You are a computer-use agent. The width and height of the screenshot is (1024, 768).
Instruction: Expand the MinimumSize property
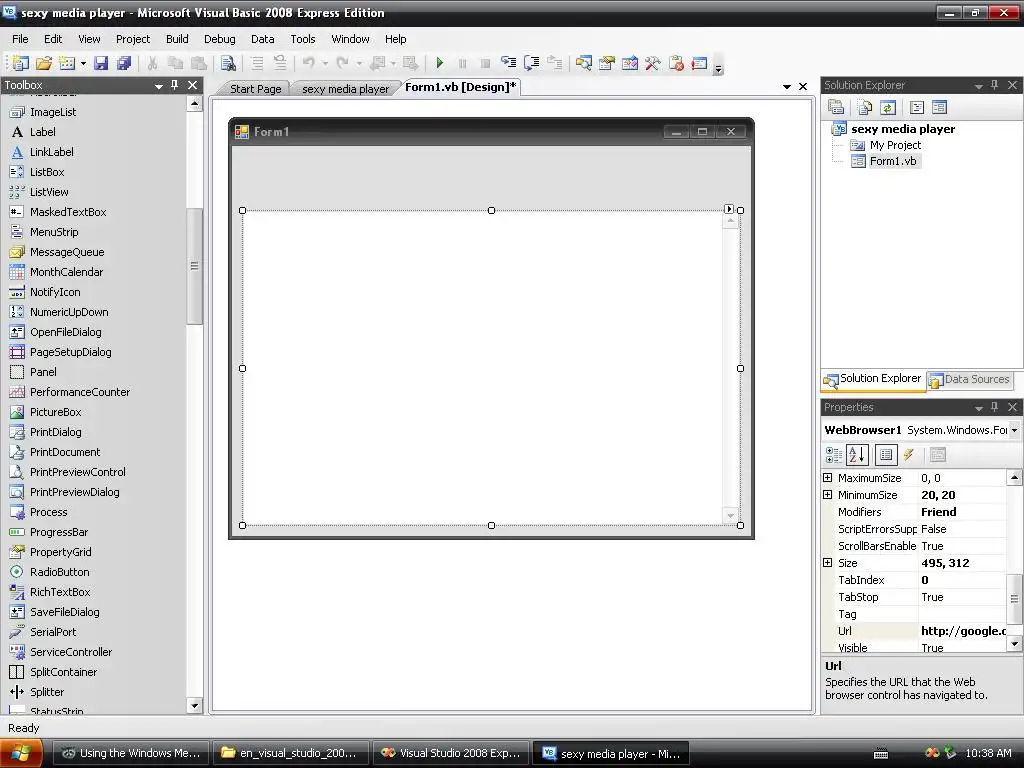tap(827, 495)
